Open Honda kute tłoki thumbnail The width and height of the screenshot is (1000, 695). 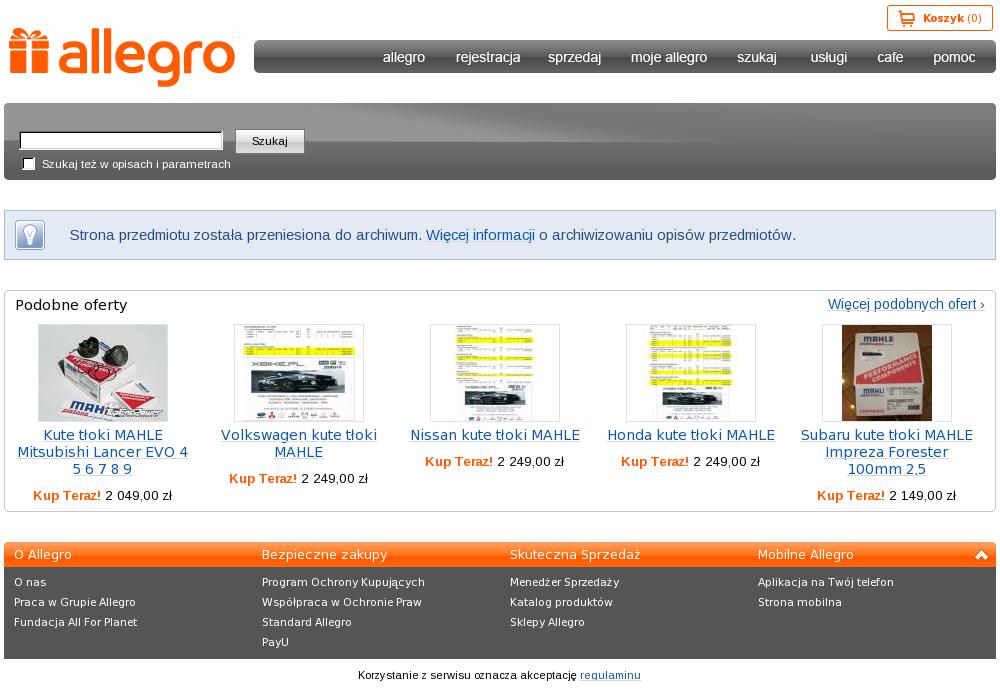[691, 372]
